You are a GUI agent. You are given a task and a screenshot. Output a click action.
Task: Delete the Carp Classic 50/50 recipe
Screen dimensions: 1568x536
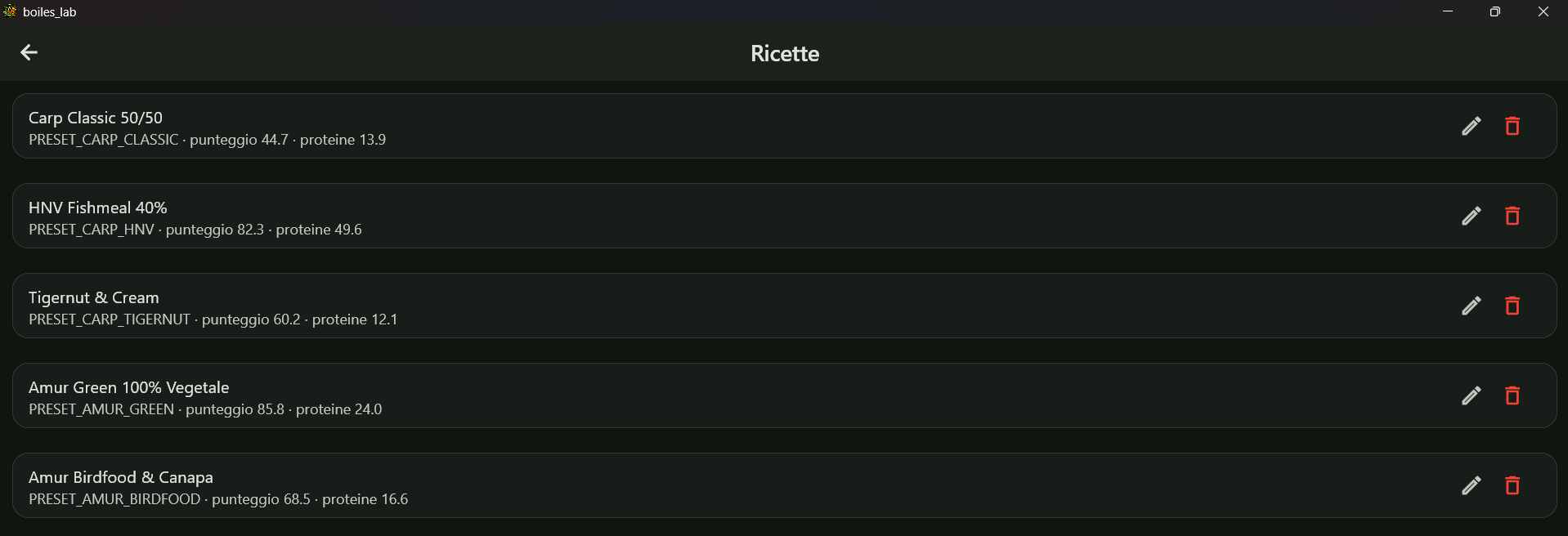(x=1512, y=126)
